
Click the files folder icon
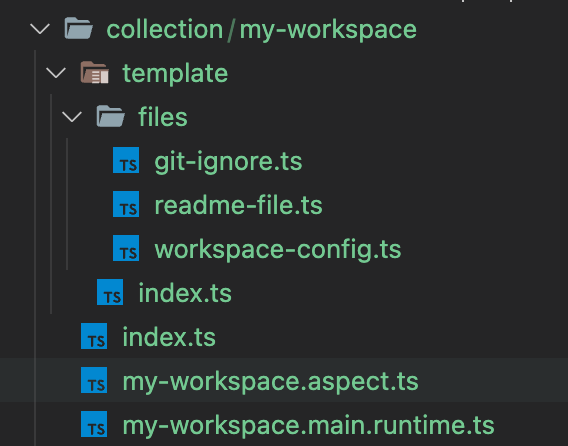click(x=110, y=116)
